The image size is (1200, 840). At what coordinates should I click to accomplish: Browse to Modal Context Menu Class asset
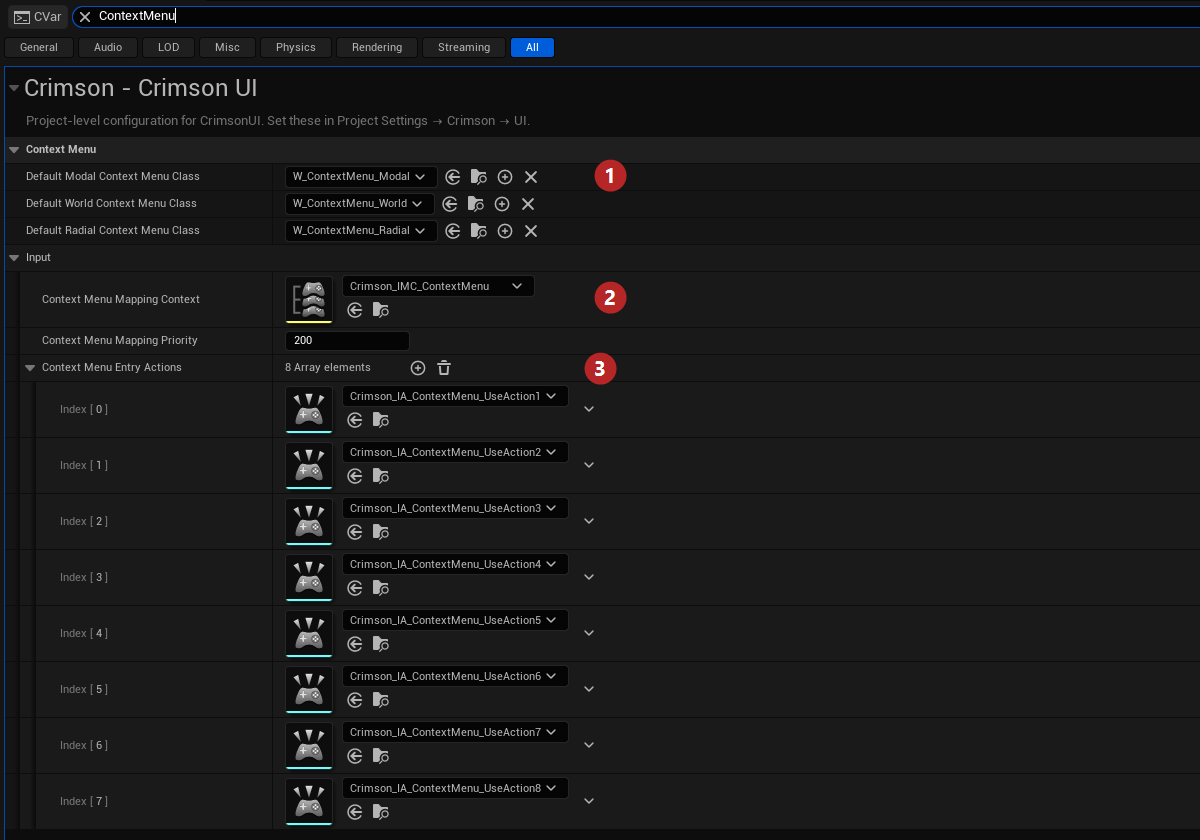pos(479,177)
